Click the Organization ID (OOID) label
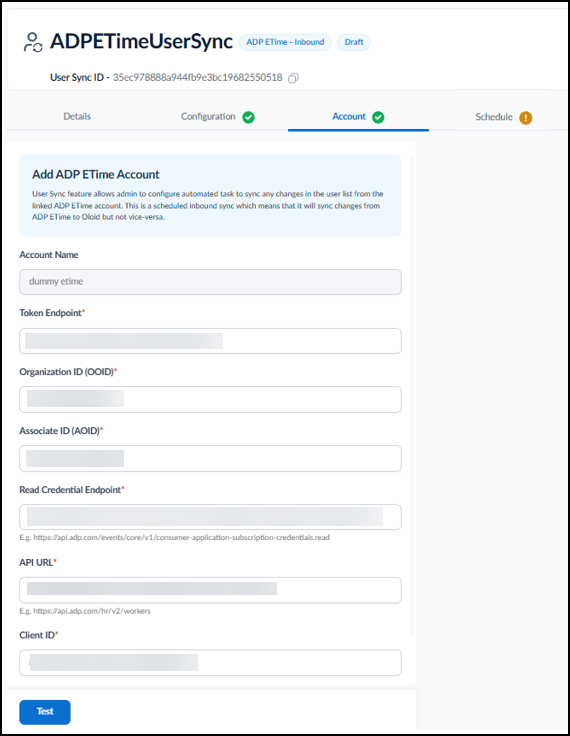 tap(67, 372)
